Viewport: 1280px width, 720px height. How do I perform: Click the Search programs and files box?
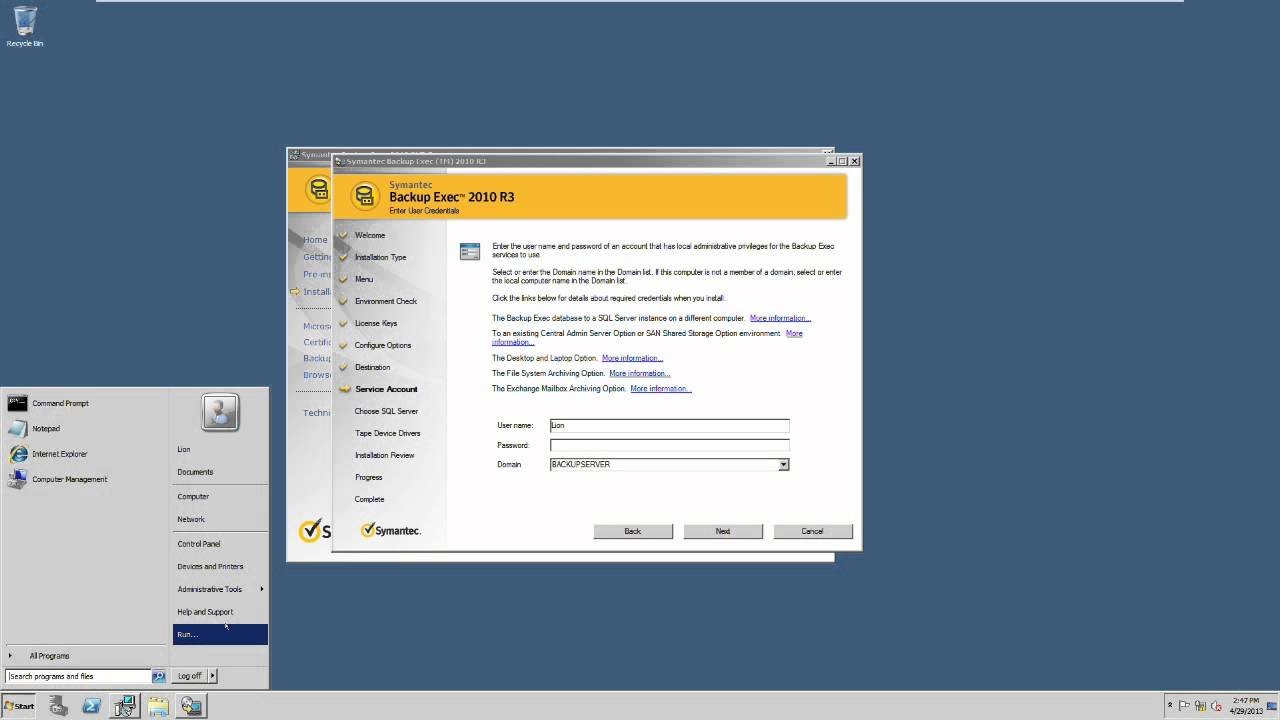(x=78, y=676)
